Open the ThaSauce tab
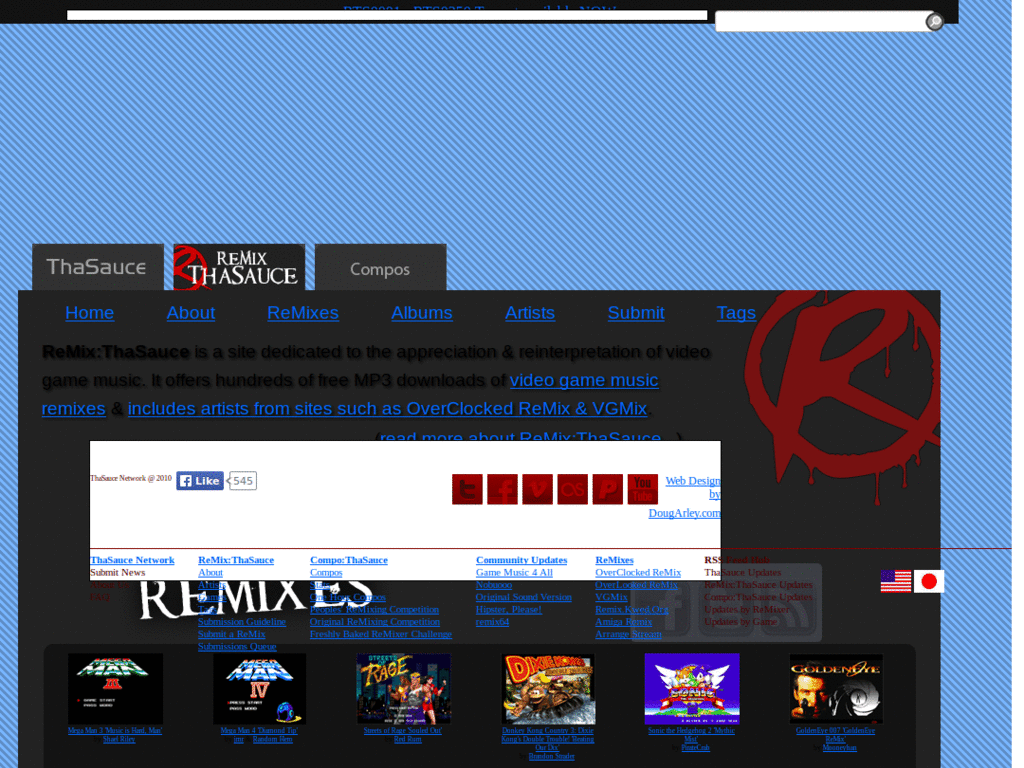This screenshot has width=1024, height=768. pos(98,267)
